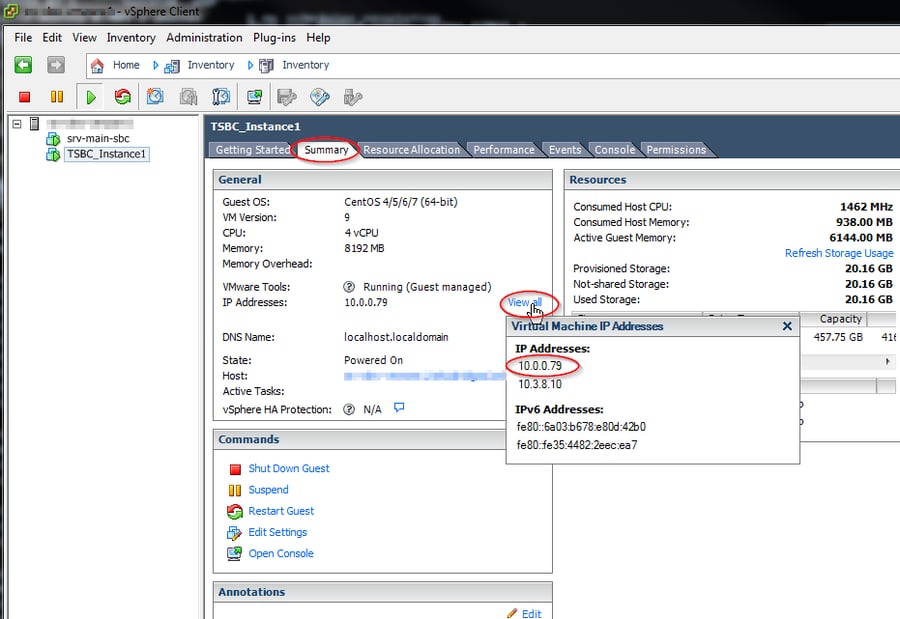Click the Open Console command icon
The width and height of the screenshot is (900, 619).
[x=234, y=554]
